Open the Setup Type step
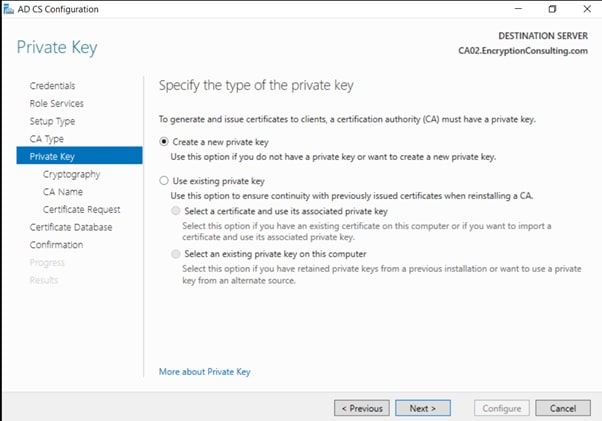This screenshot has height=421, width=602. pyautogui.click(x=52, y=121)
